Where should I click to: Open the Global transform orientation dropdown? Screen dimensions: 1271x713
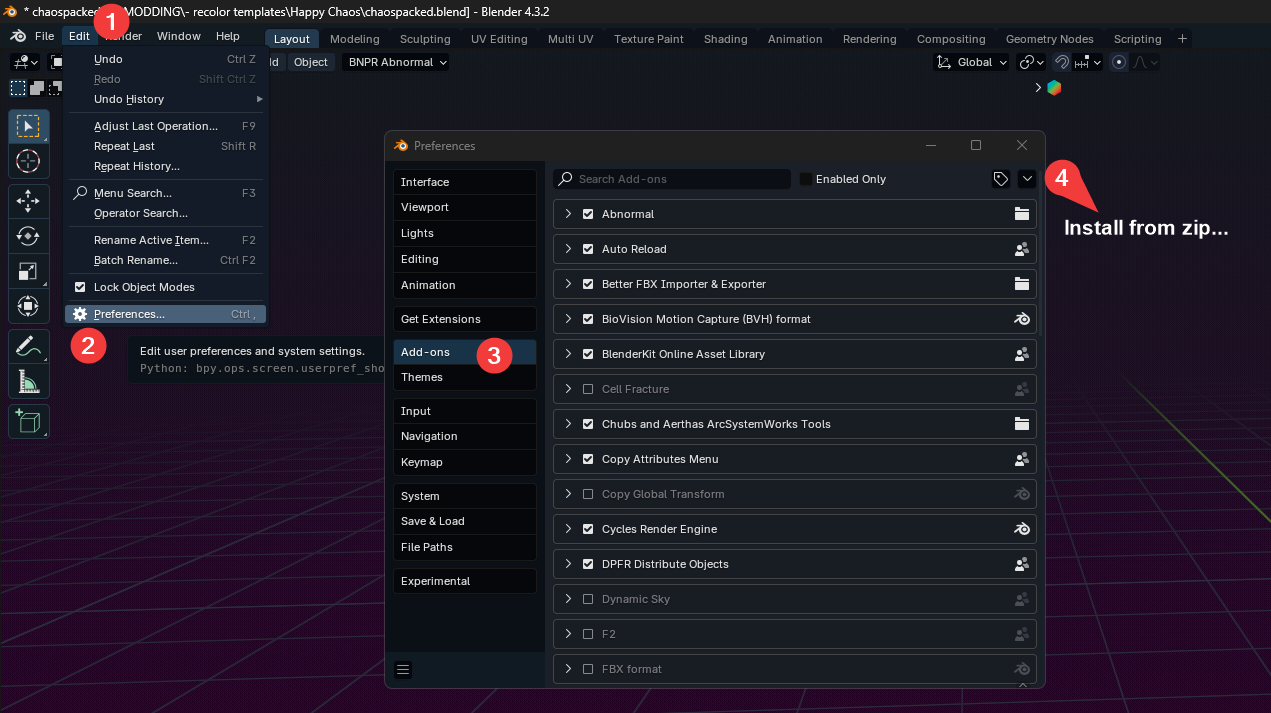point(972,62)
